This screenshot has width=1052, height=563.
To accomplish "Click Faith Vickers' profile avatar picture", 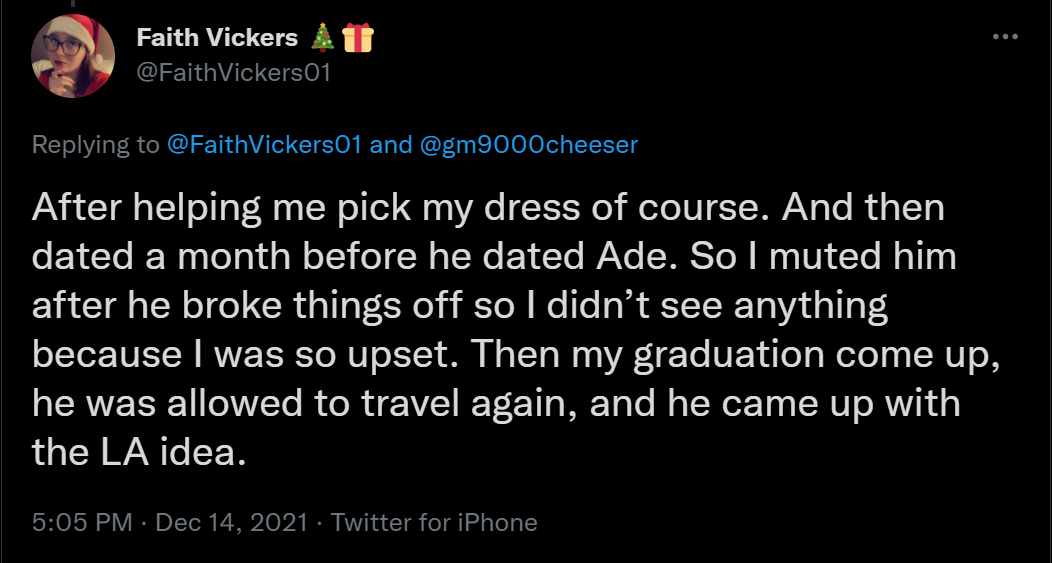I will tap(73, 56).
